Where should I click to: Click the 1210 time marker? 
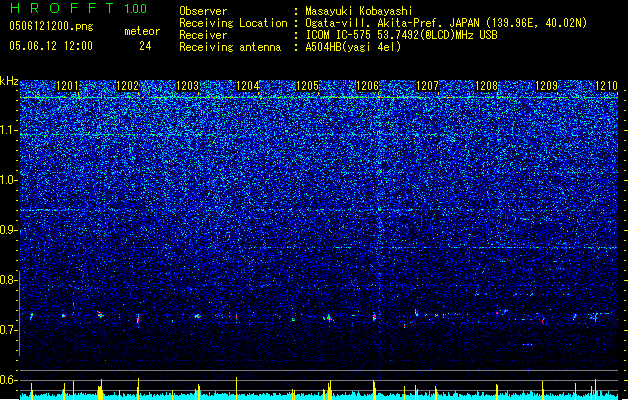[x=606, y=86]
